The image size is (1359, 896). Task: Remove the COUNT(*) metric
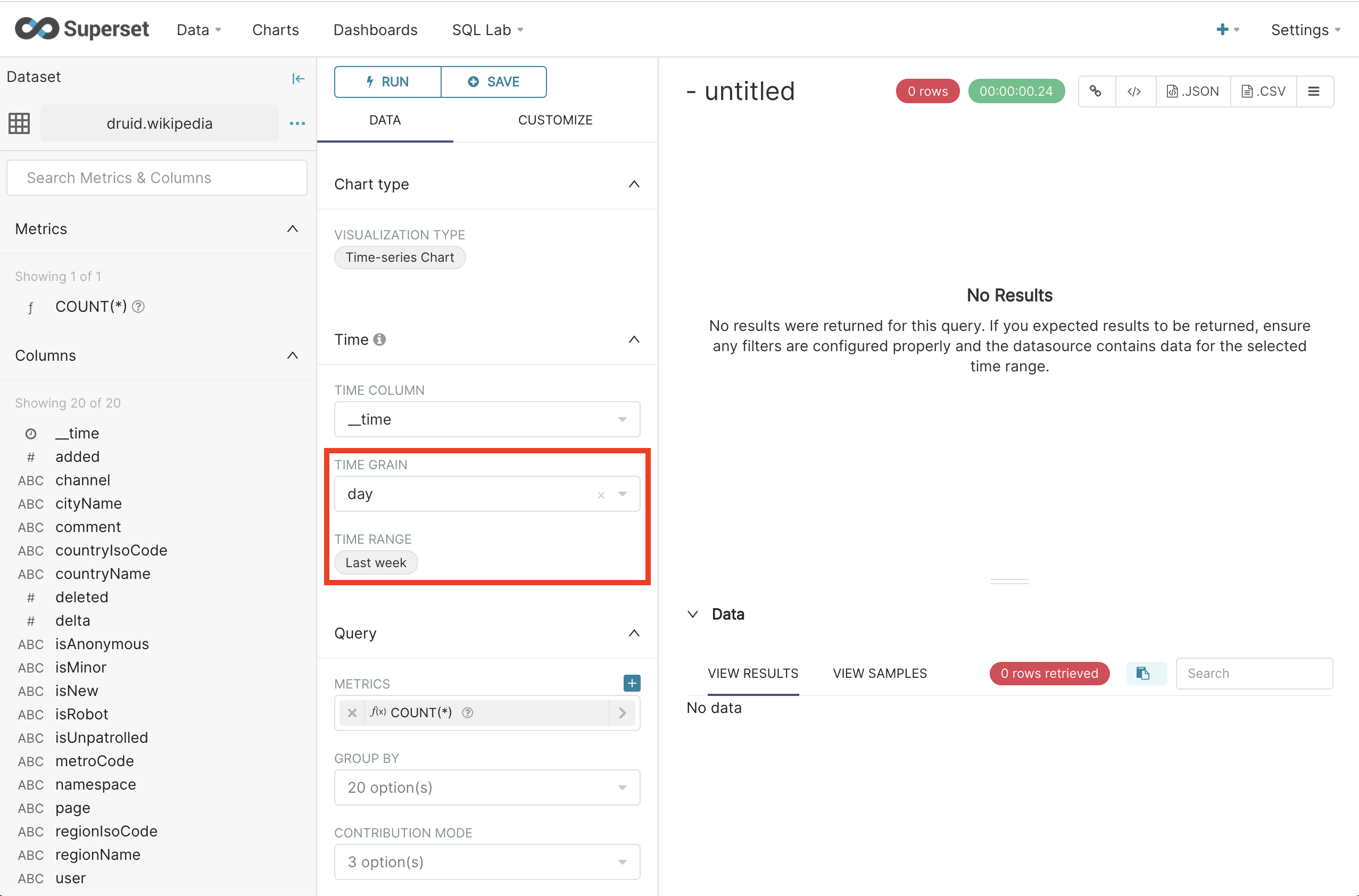pyautogui.click(x=352, y=712)
